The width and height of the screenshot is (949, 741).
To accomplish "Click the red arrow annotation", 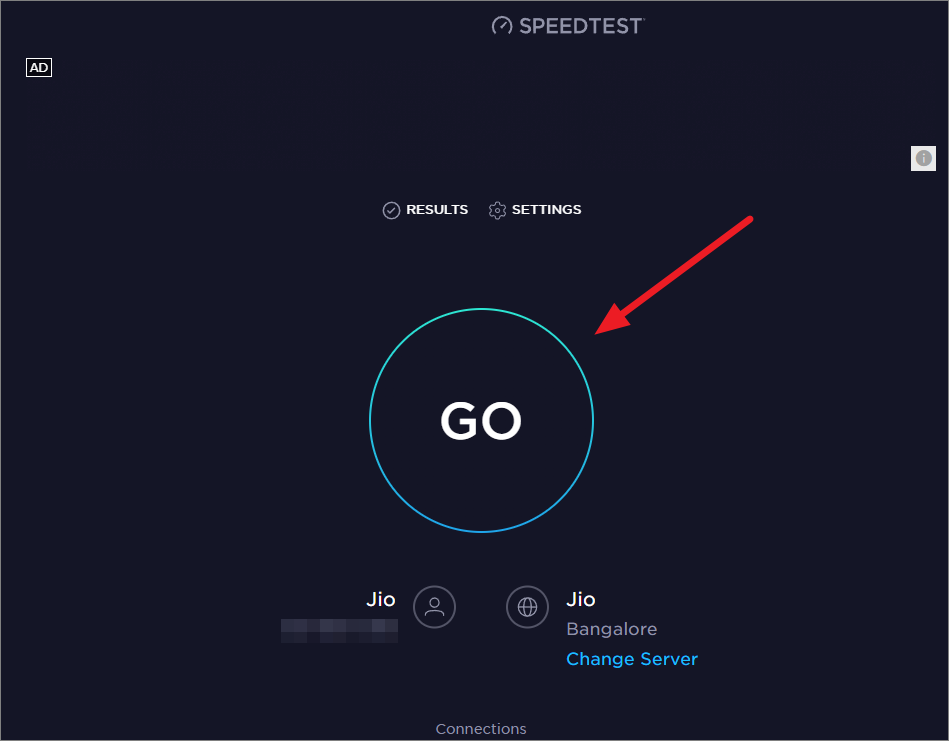I will 674,275.
